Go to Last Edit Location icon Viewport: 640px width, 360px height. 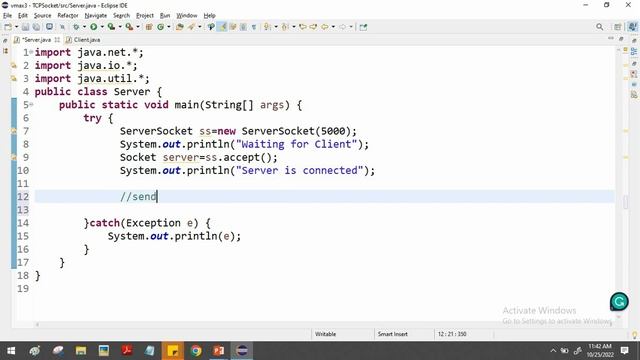point(302,27)
